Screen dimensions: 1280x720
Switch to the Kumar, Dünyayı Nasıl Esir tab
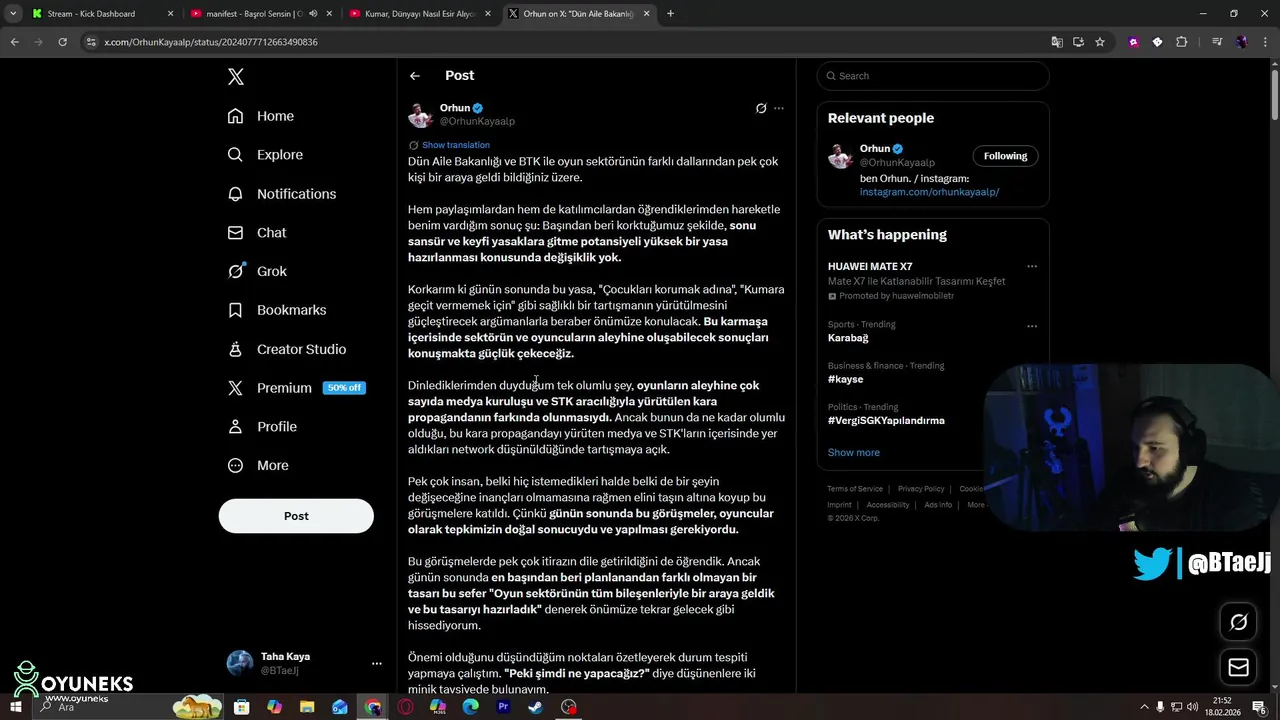point(419,14)
